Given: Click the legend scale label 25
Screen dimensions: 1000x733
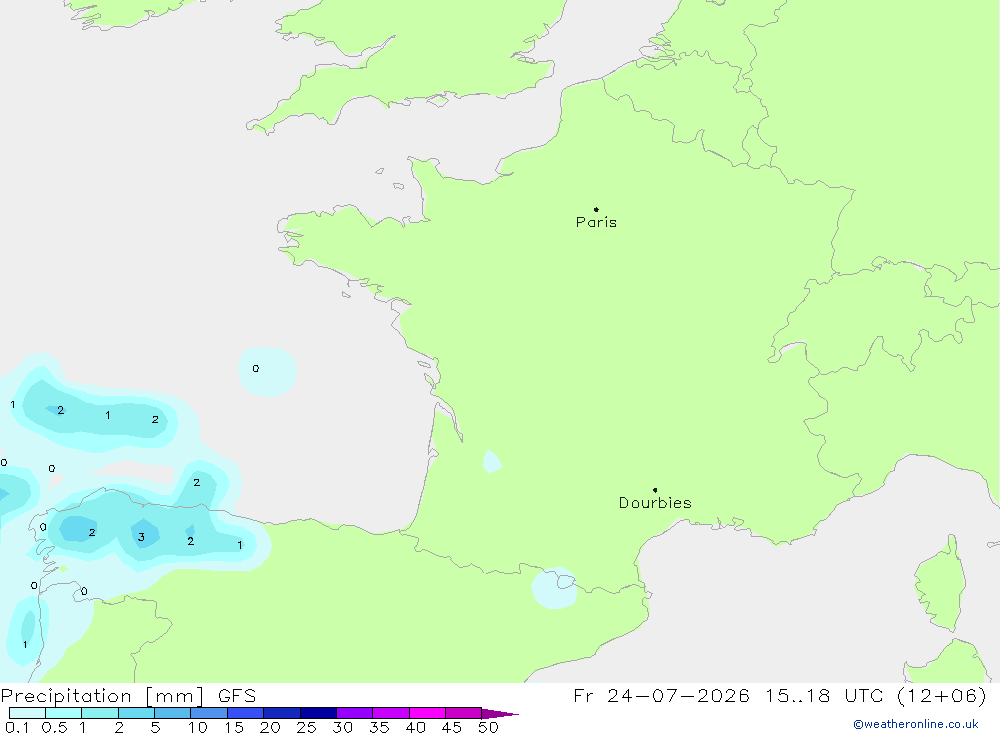Looking at the screenshot, I should (307, 727).
